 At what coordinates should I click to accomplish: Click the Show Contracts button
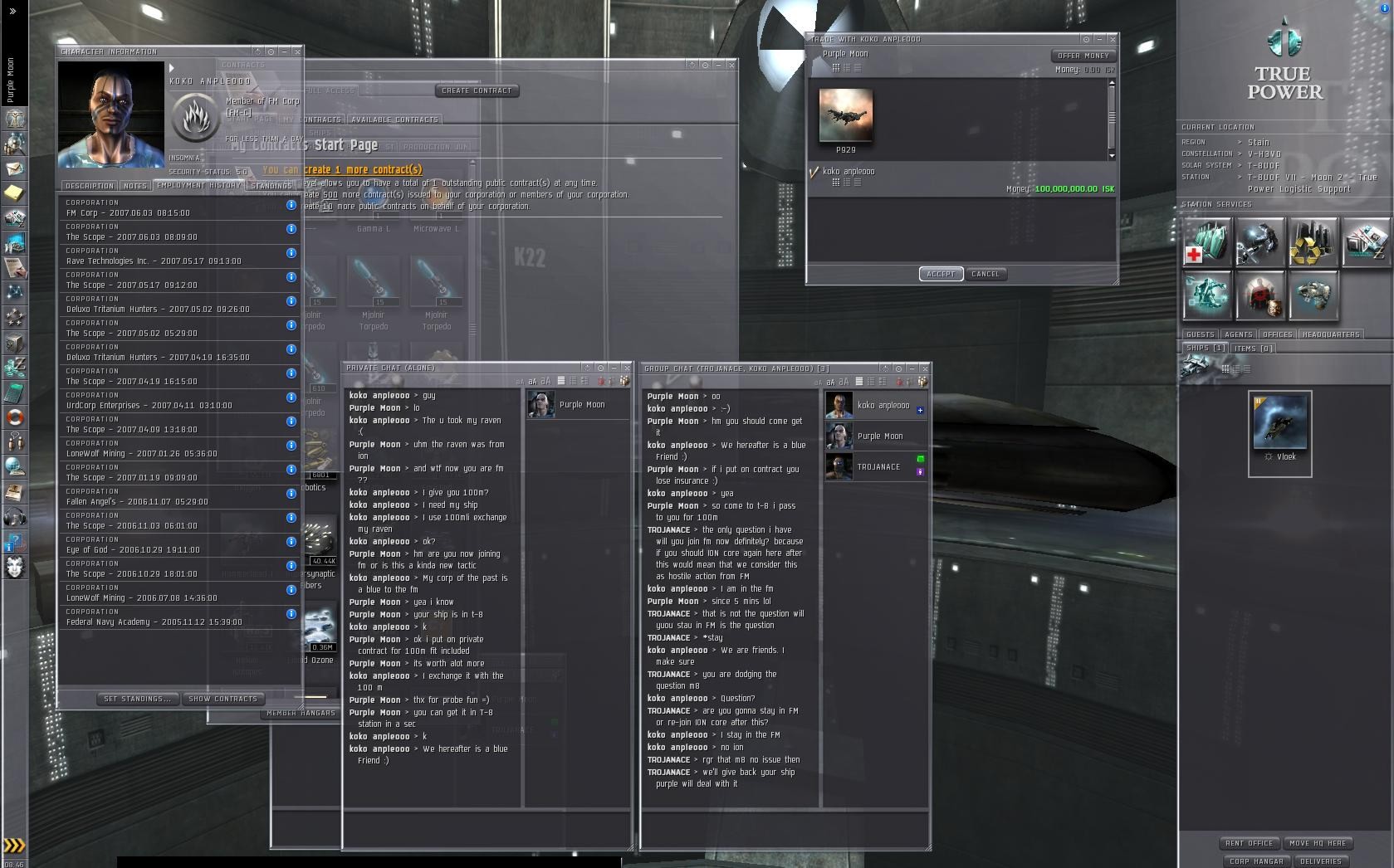223,699
